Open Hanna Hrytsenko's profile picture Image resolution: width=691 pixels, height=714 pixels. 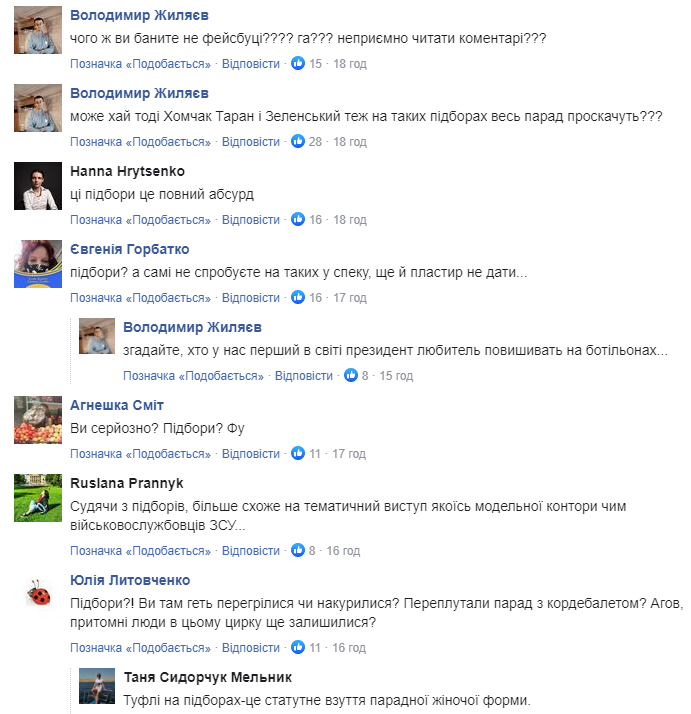pos(39,185)
